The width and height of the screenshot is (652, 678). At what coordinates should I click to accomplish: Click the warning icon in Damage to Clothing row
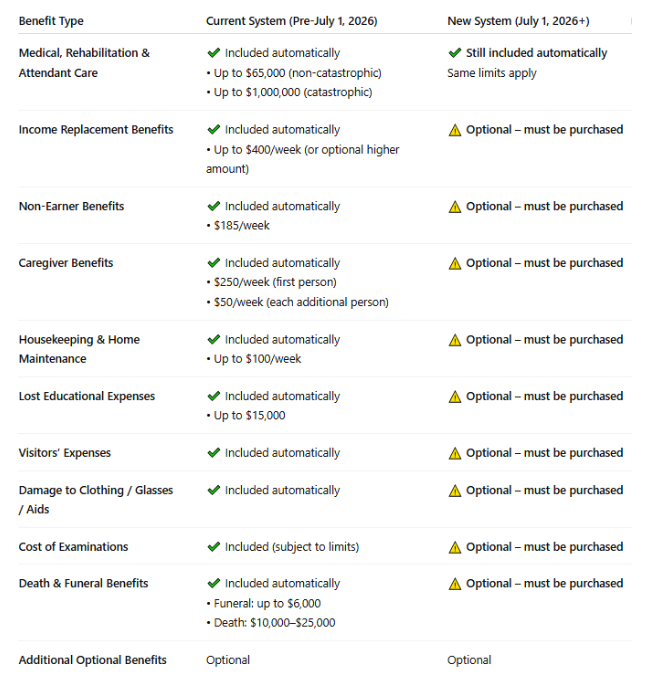click(x=455, y=491)
